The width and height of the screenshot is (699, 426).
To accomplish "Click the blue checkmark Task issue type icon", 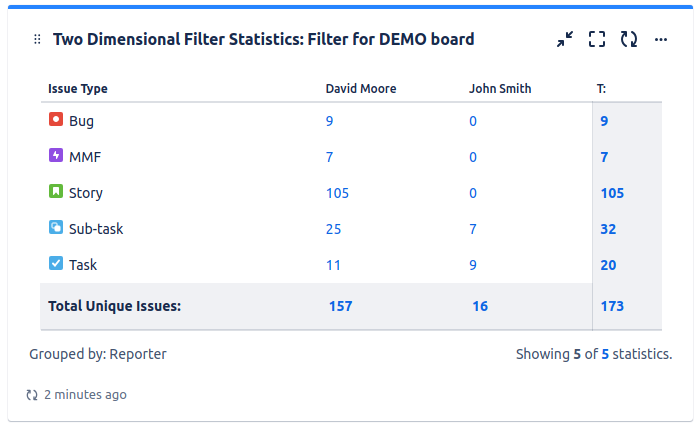I will [x=56, y=263].
